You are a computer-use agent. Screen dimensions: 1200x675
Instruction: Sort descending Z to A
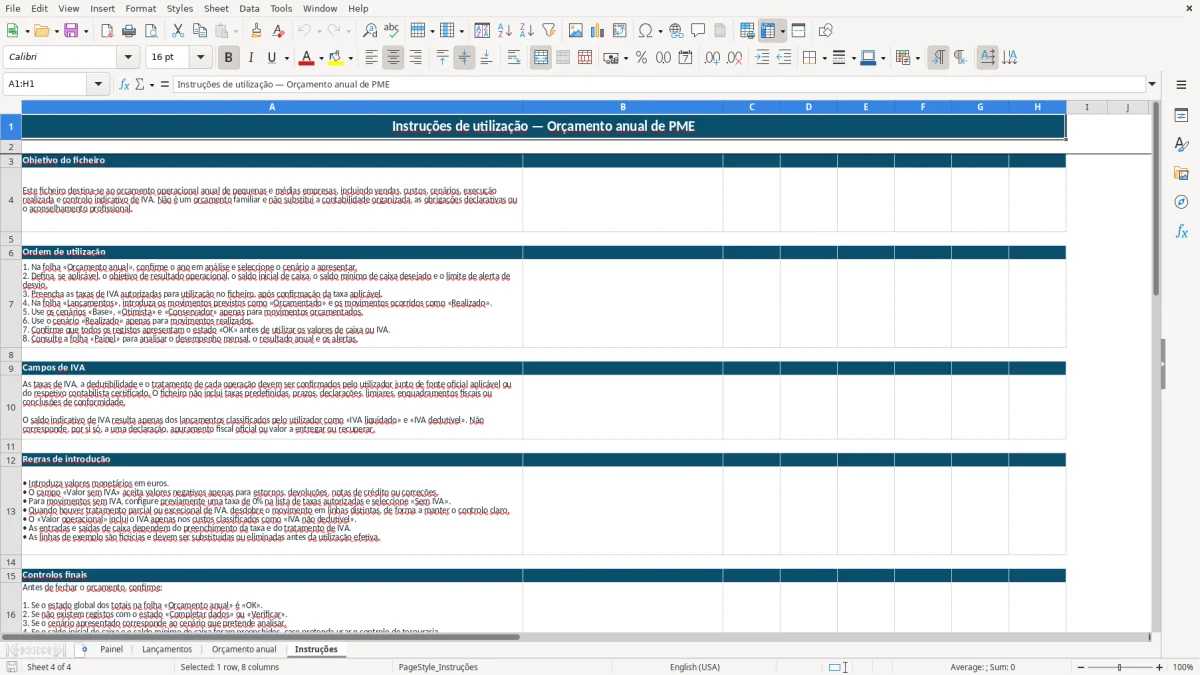pos(527,31)
